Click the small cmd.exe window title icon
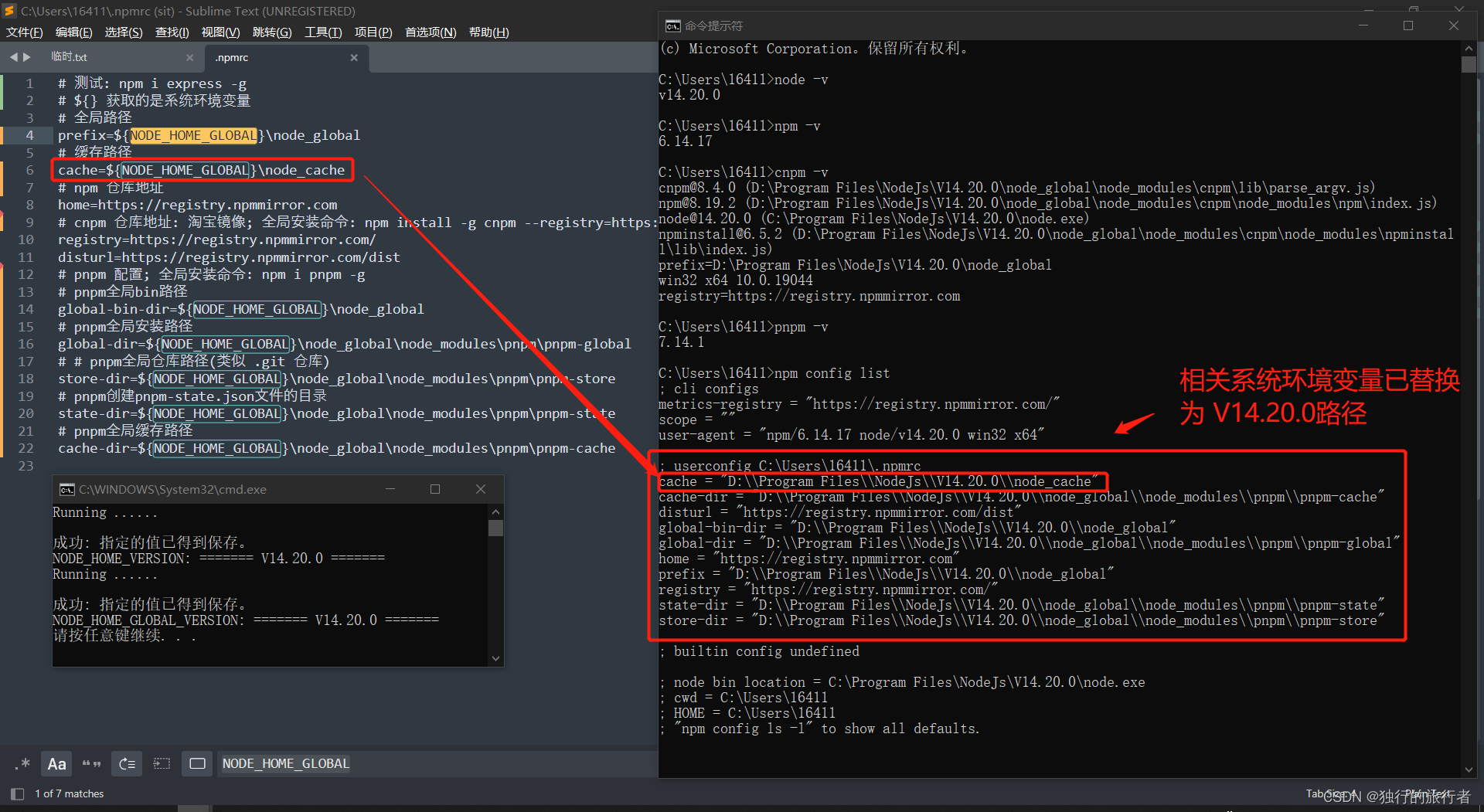Viewport: 1484px width, 812px height. [67, 490]
